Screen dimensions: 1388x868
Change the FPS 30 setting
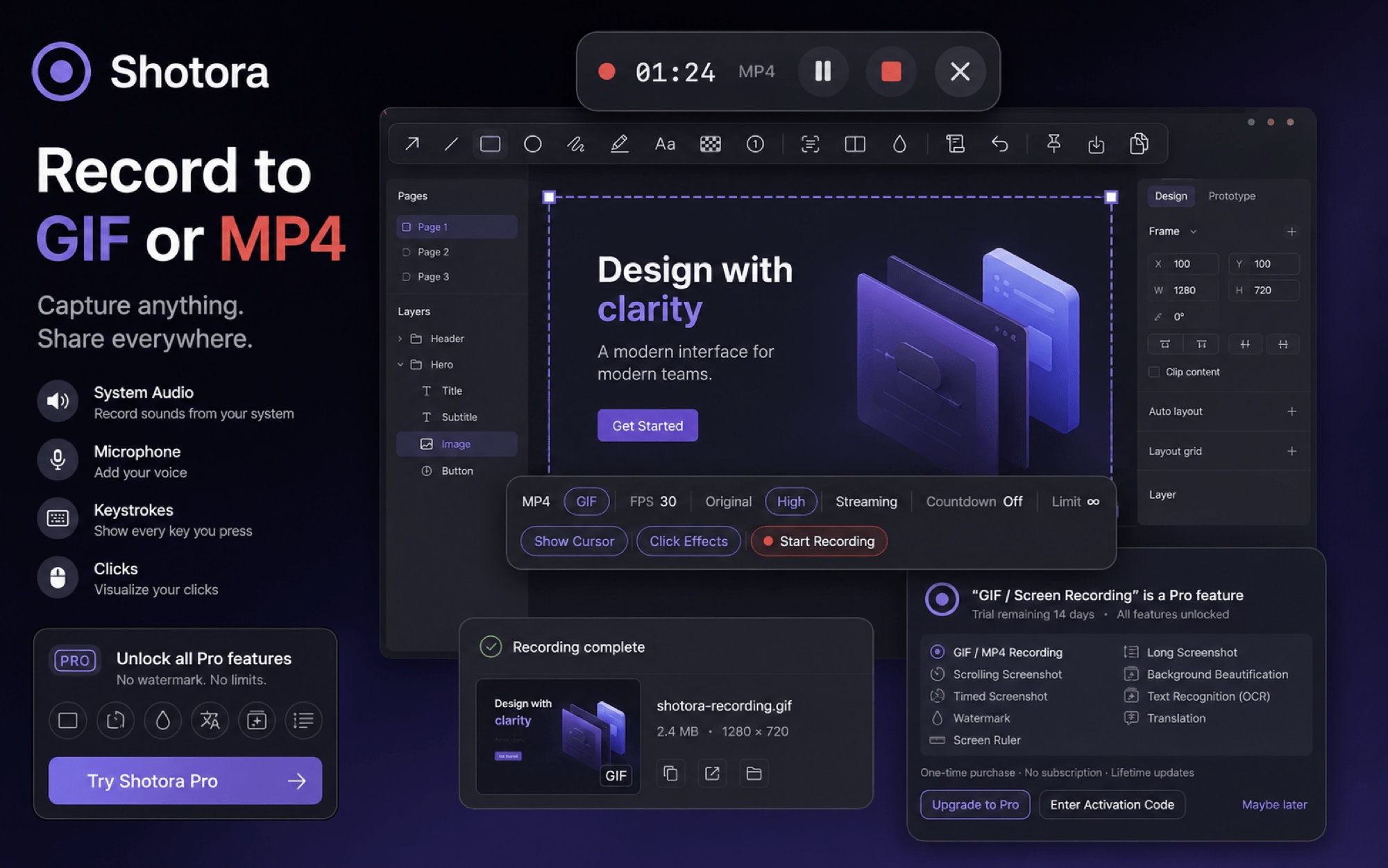click(x=652, y=501)
